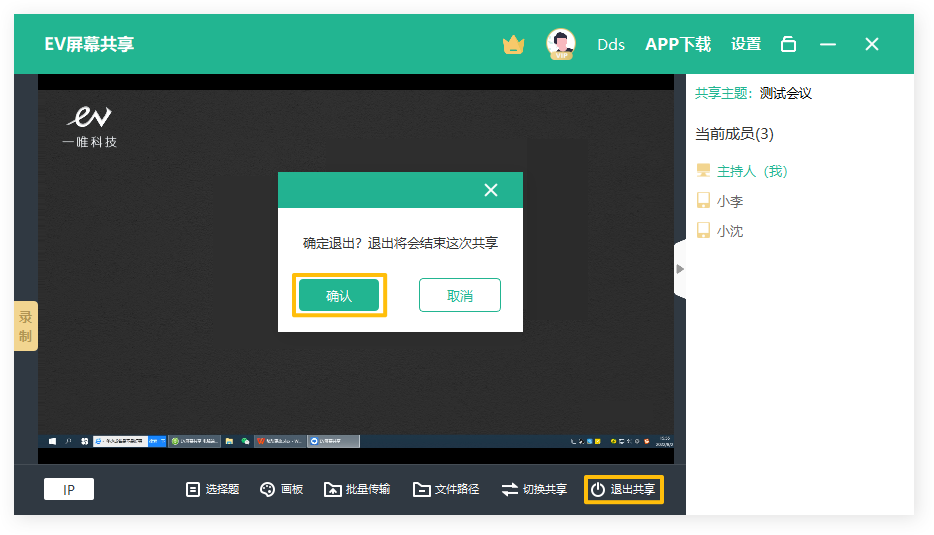934x535 pixels.
Task: Open the 录制 recording side tab
Action: tap(25, 326)
